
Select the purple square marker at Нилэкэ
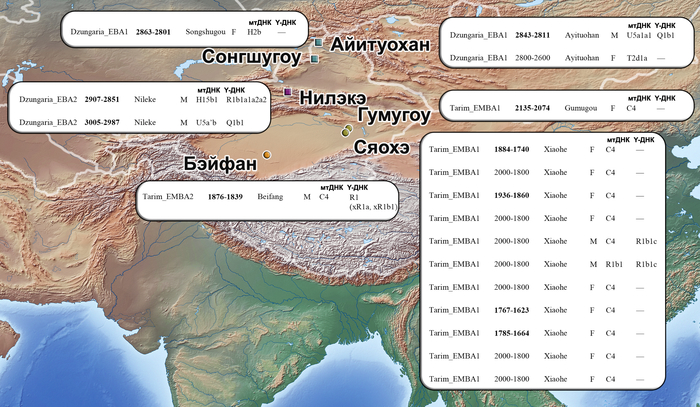pyautogui.click(x=288, y=92)
